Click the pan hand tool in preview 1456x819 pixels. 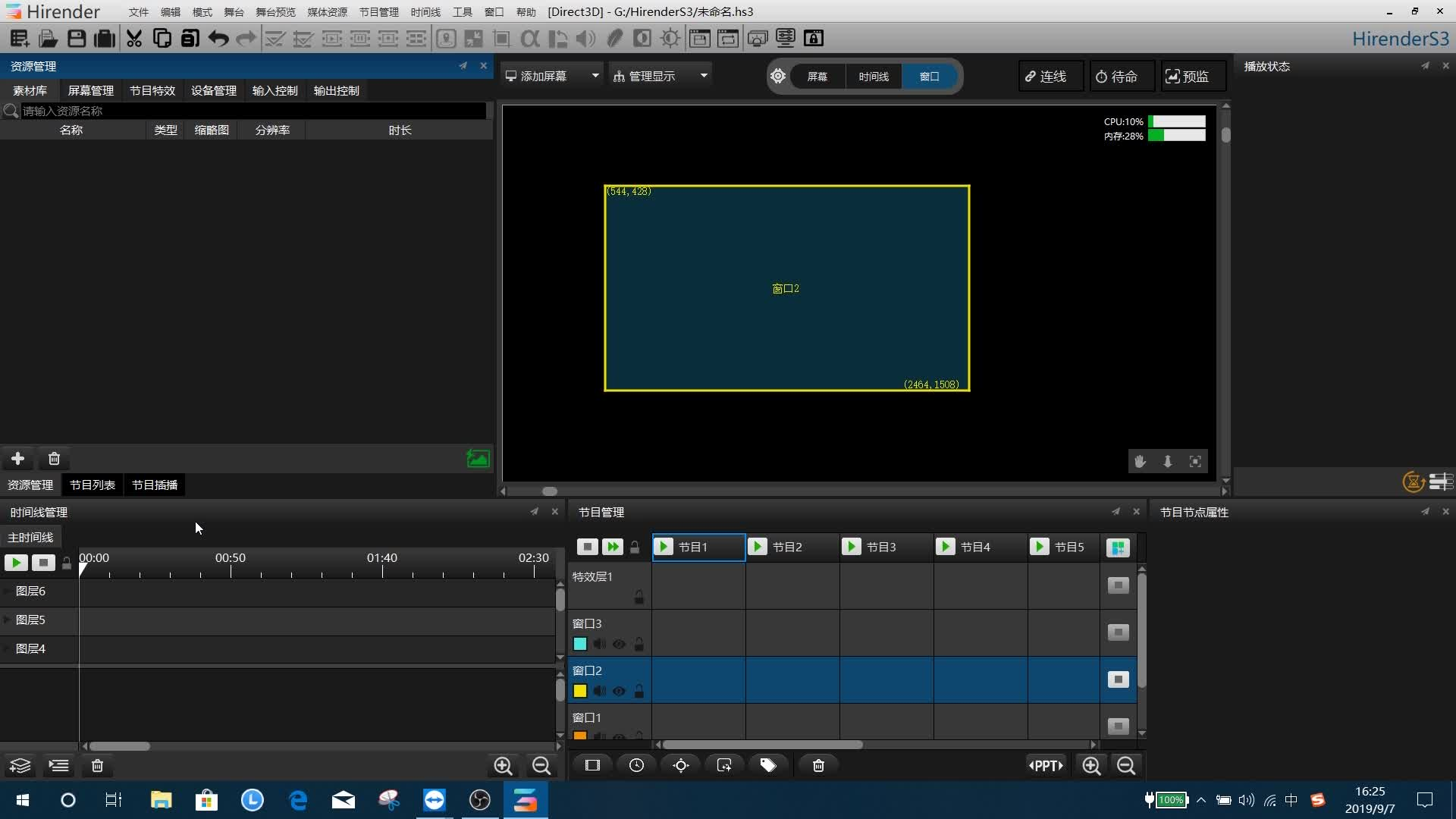click(1140, 461)
